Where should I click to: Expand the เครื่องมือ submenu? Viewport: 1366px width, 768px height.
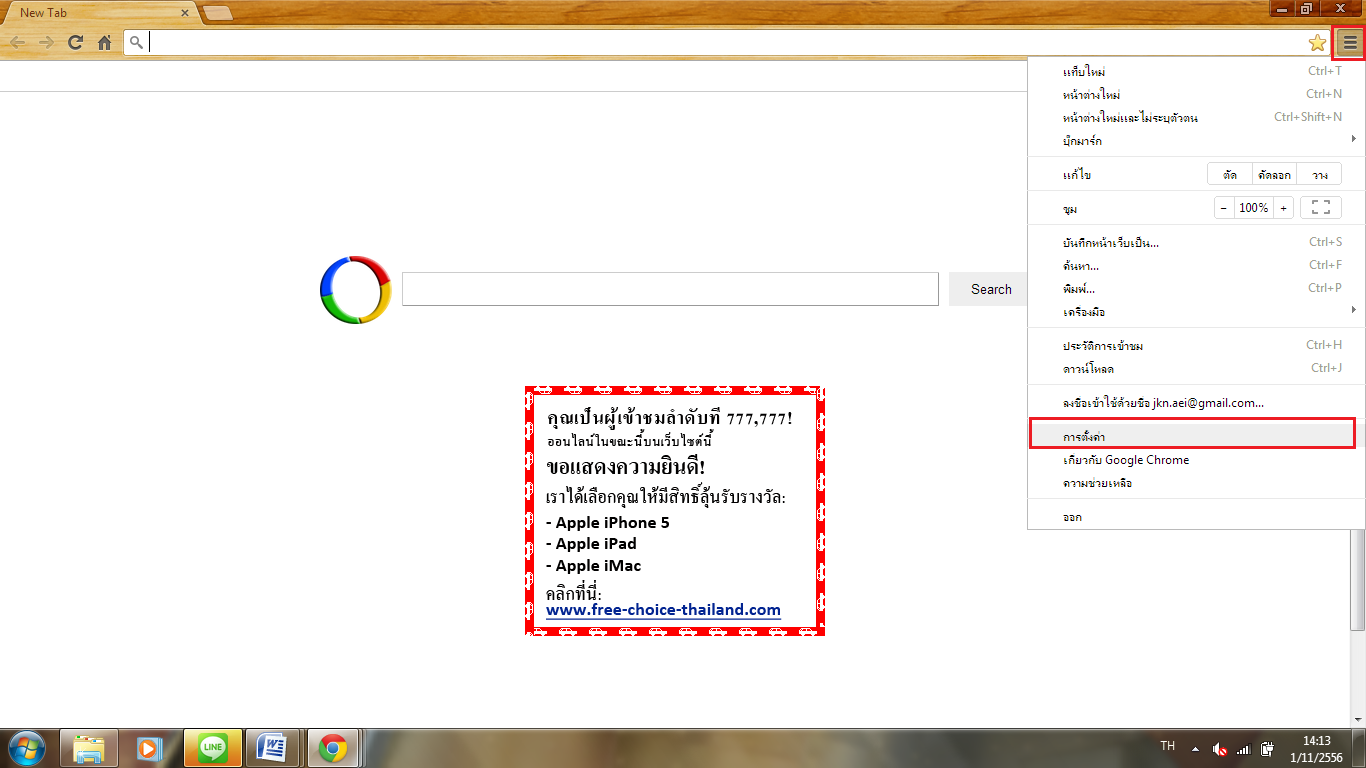pyautogui.click(x=1196, y=312)
